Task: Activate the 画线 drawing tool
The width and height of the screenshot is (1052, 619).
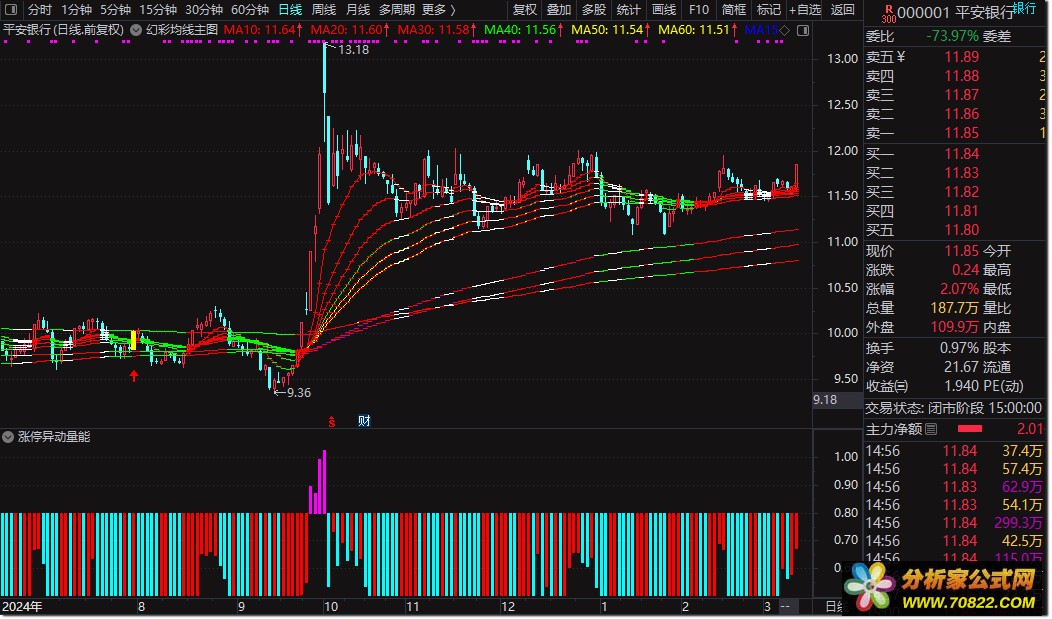Action: click(664, 9)
